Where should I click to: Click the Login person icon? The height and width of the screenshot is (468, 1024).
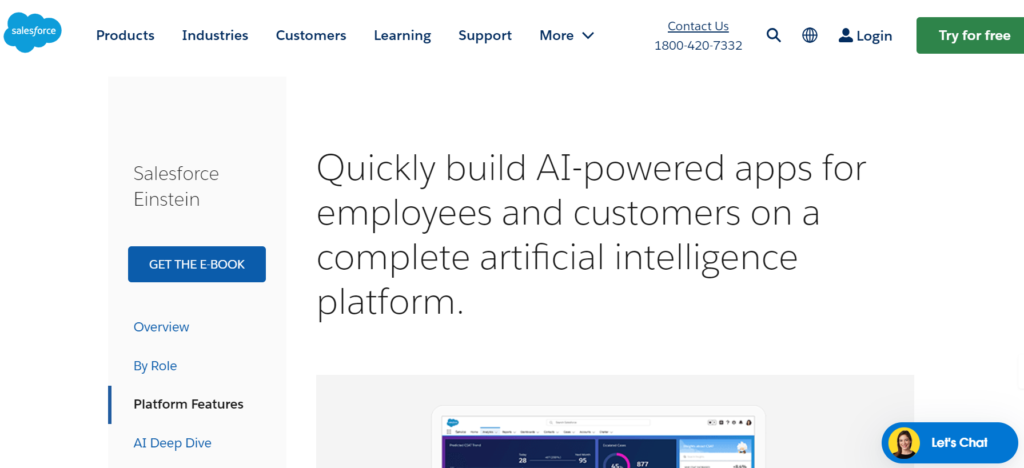(846, 35)
